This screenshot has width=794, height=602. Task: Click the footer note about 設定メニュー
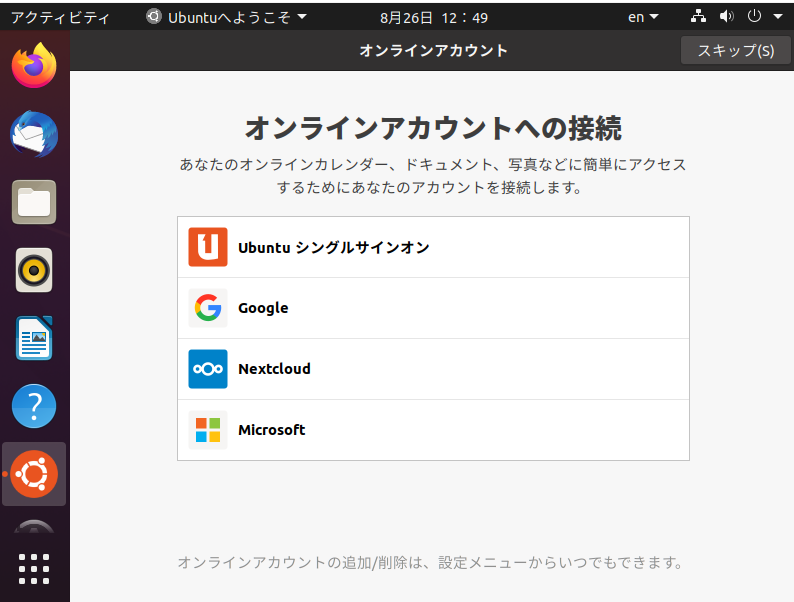click(430, 563)
